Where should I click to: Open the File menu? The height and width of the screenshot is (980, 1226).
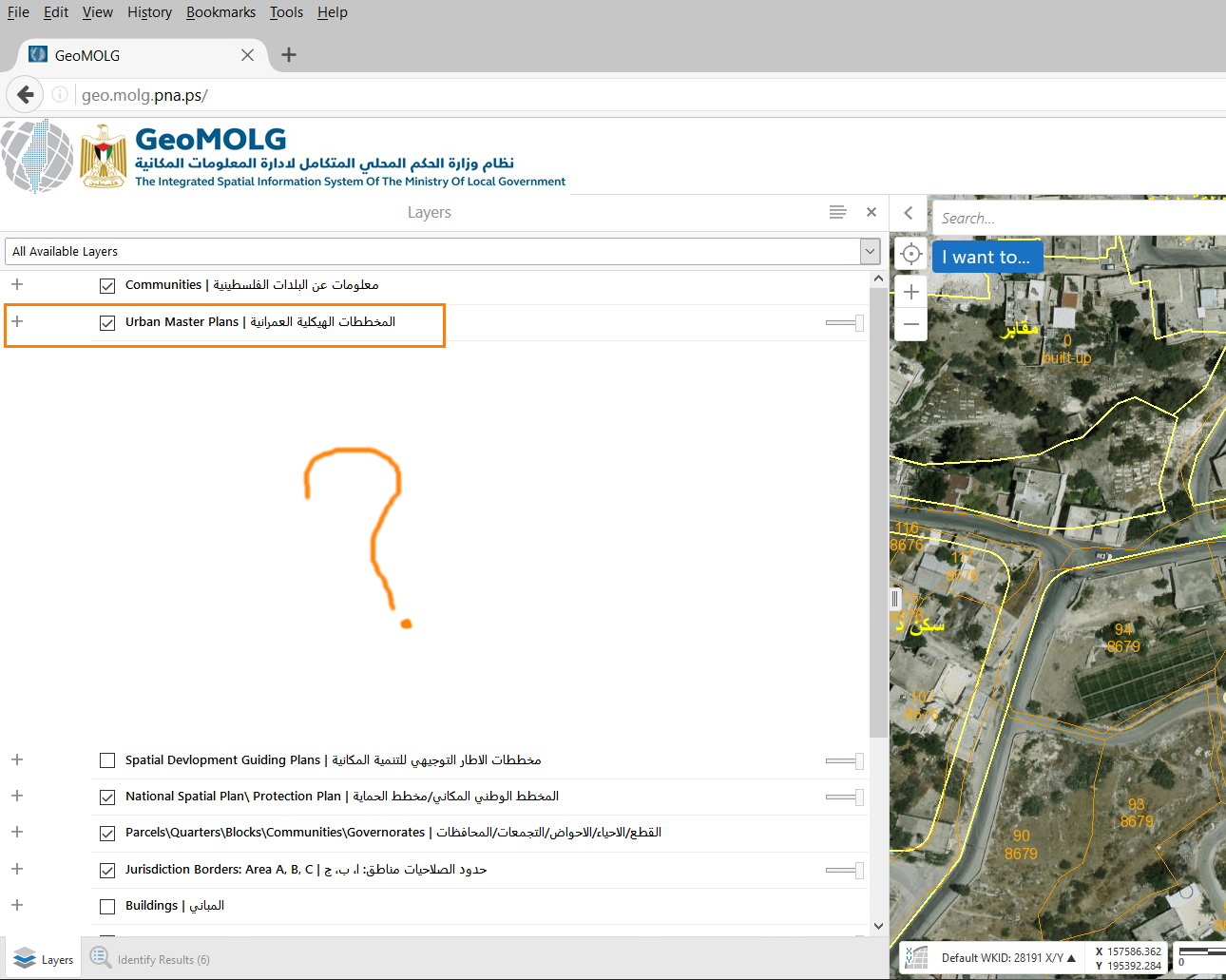coord(18,12)
